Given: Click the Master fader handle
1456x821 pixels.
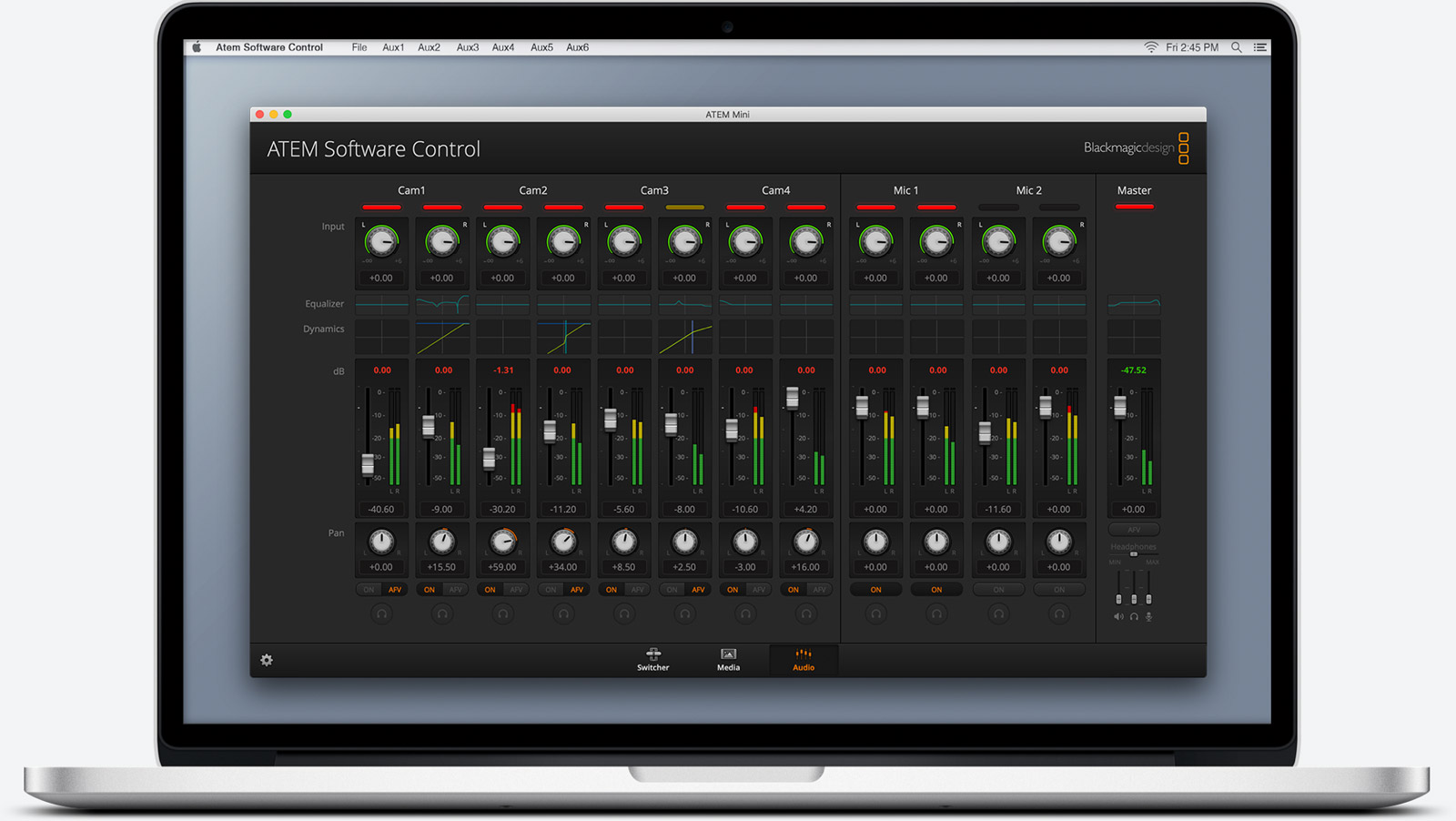Looking at the screenshot, I should tap(1120, 407).
